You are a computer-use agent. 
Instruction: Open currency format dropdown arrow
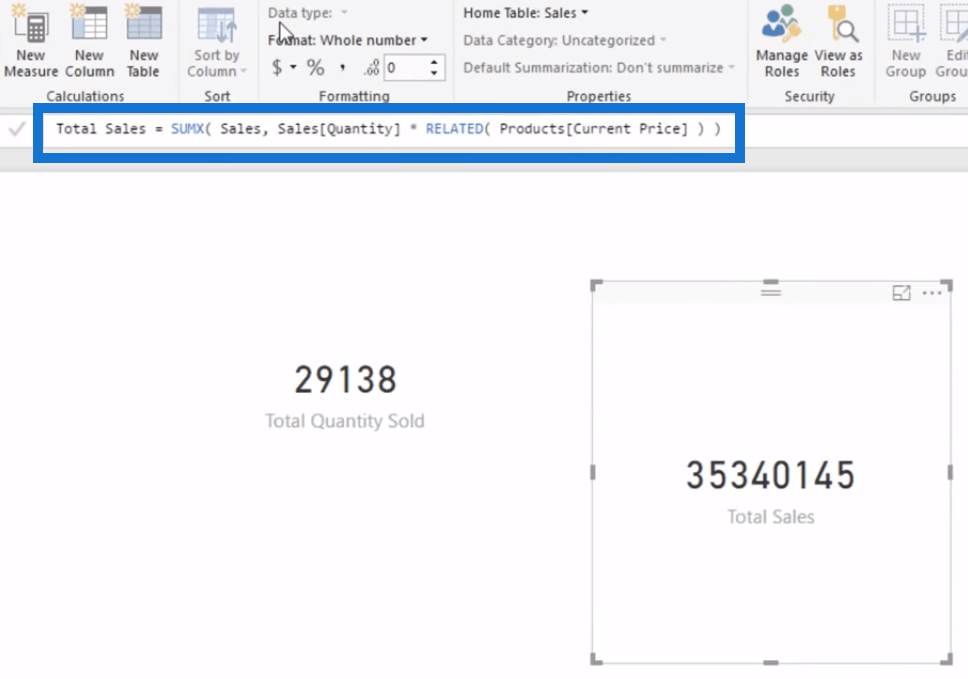pos(293,67)
